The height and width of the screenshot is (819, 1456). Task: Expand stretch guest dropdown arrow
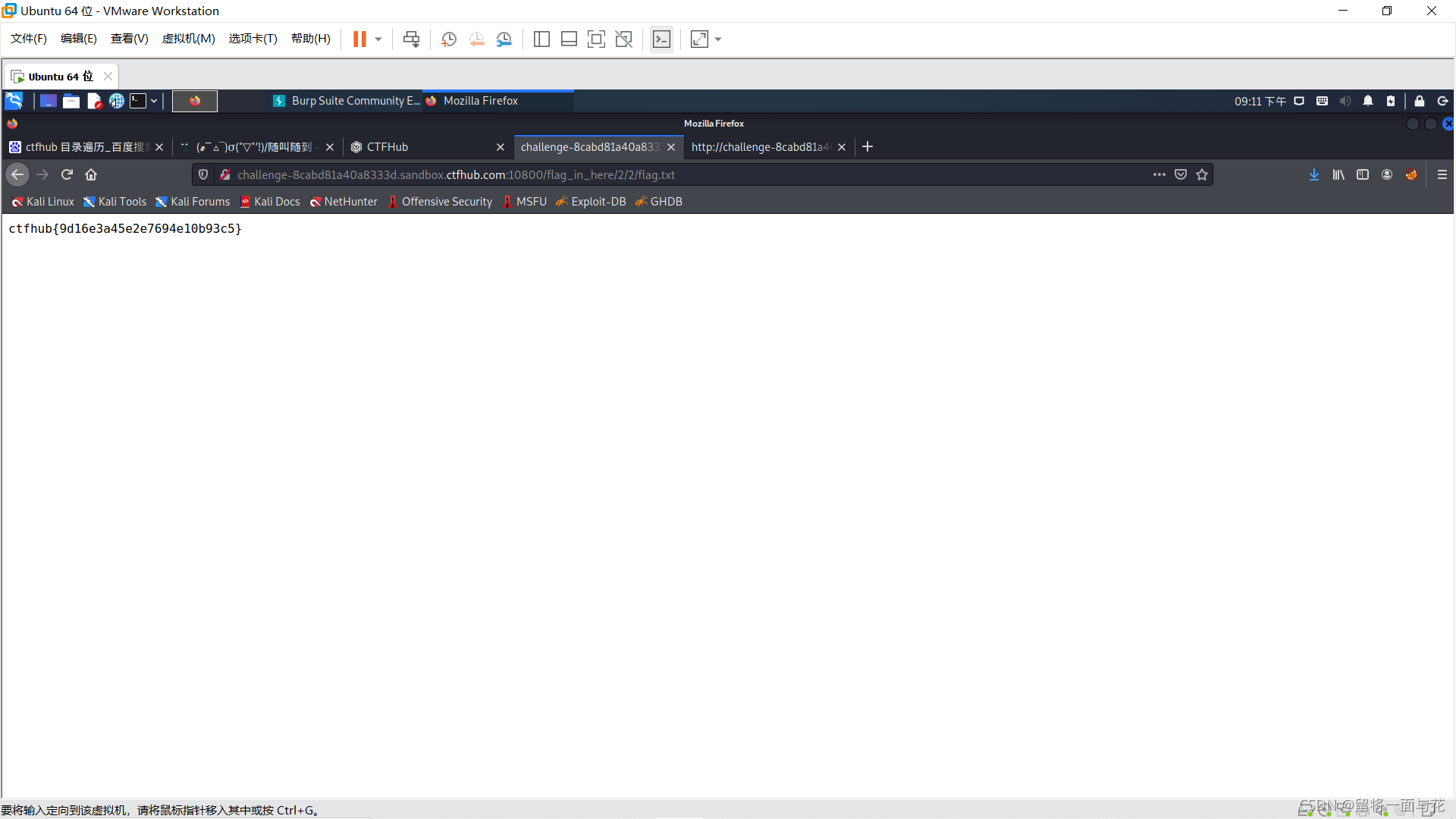pos(718,39)
